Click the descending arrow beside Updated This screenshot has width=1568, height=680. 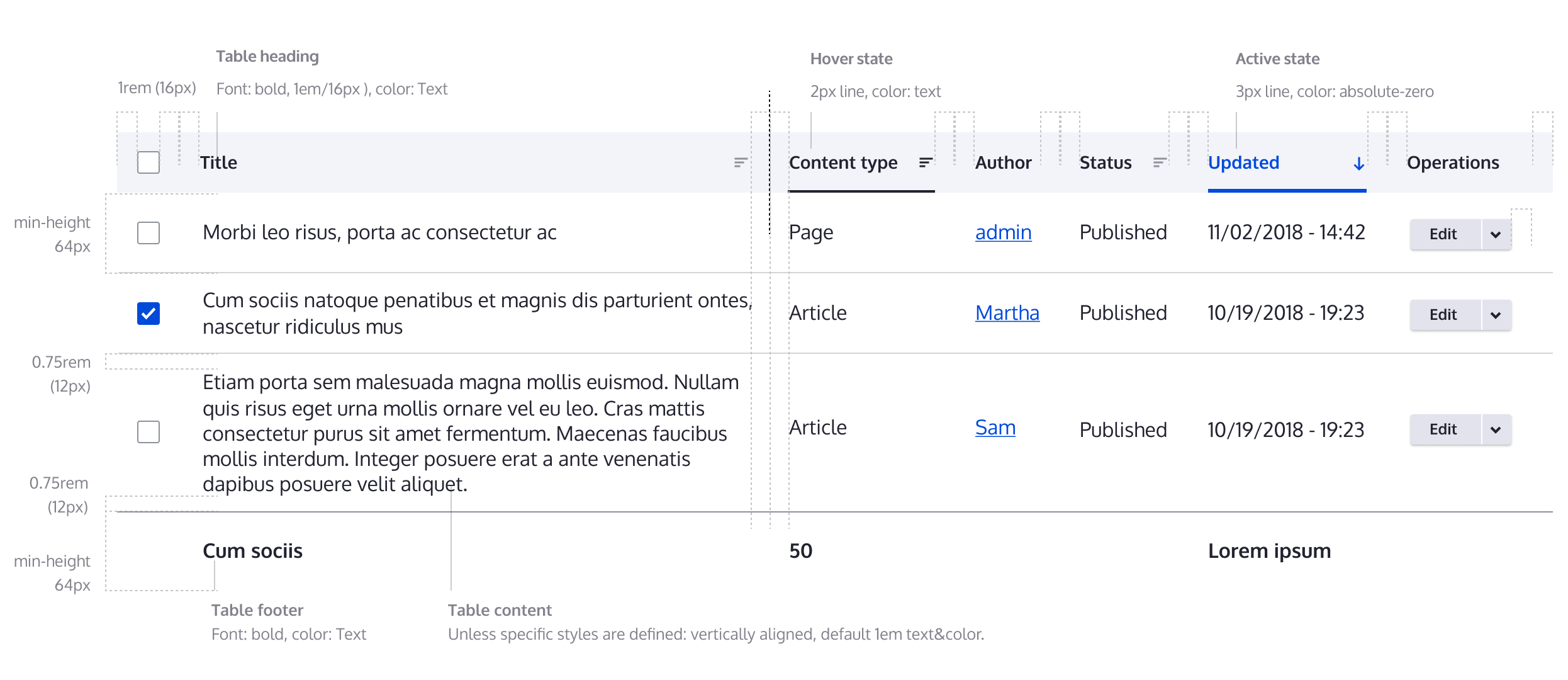[x=1358, y=164]
